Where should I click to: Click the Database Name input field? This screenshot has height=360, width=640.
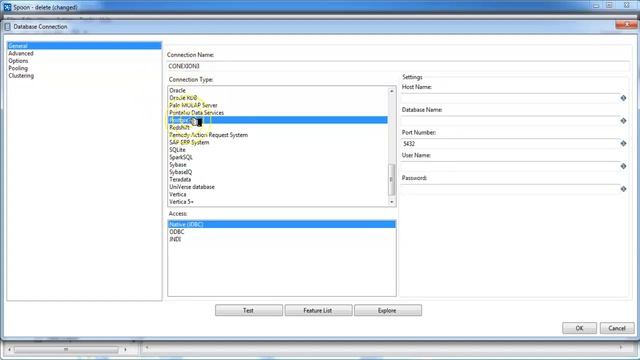(x=510, y=121)
